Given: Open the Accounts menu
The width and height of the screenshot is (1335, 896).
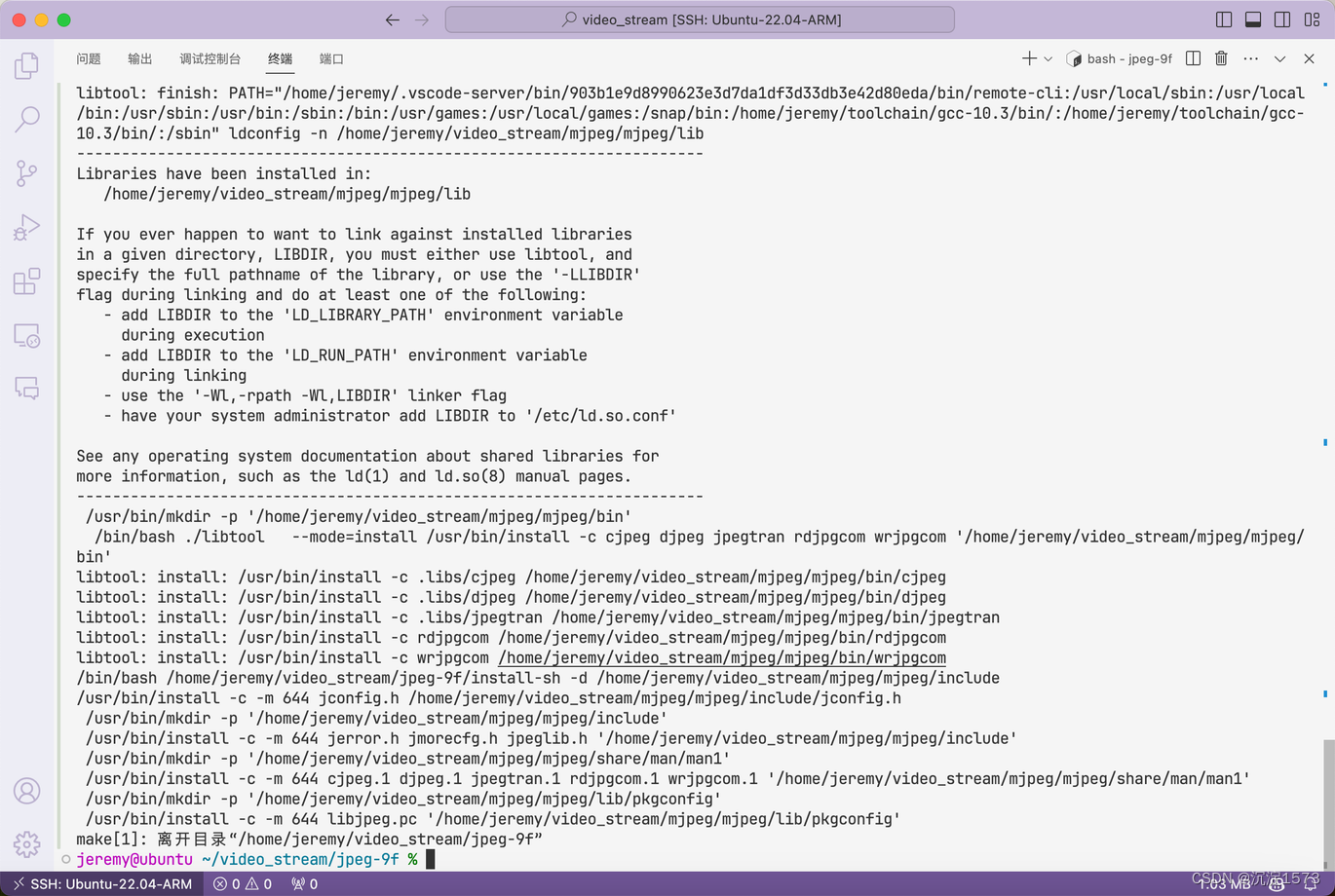Looking at the screenshot, I should coord(26,791).
